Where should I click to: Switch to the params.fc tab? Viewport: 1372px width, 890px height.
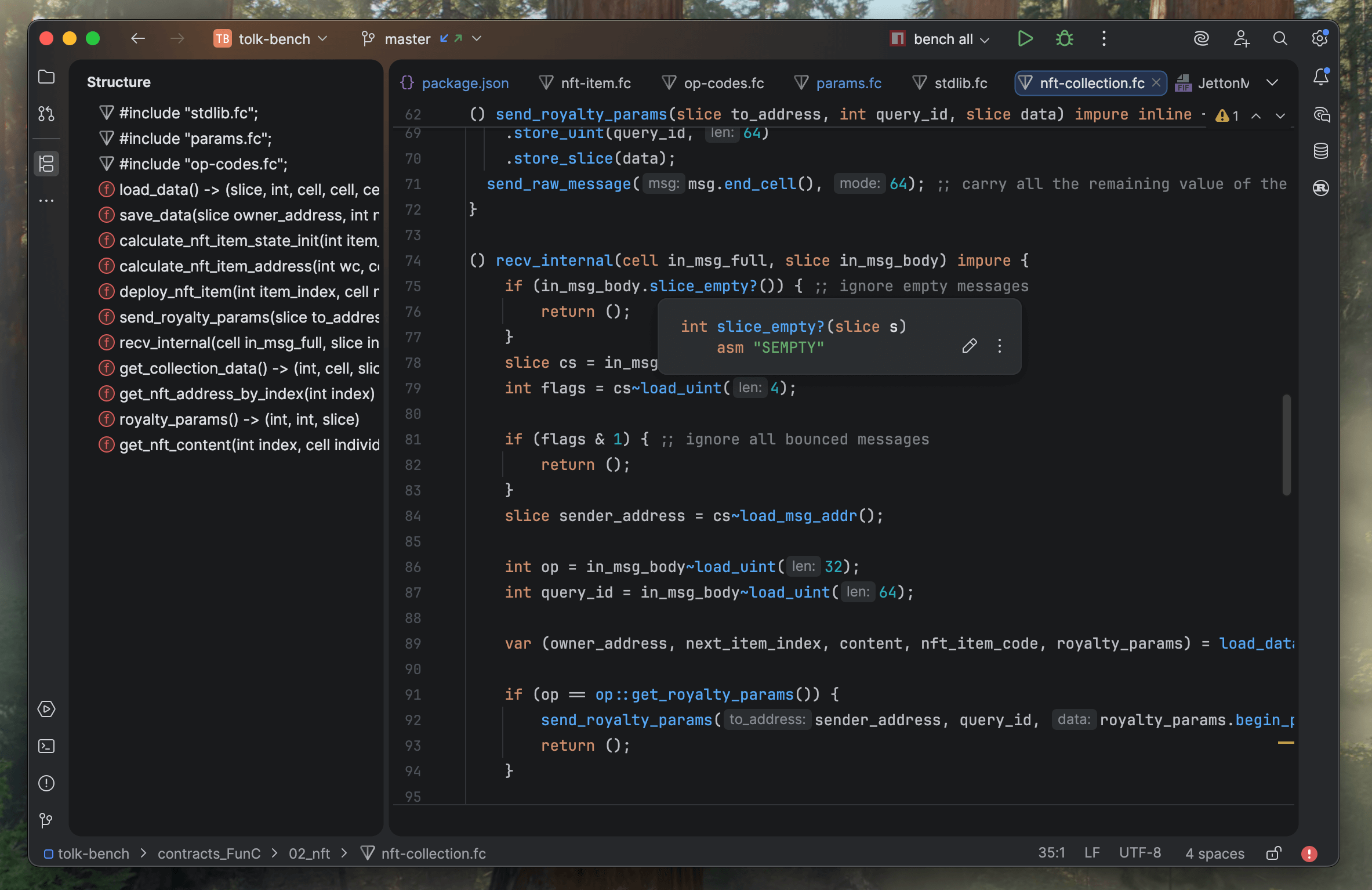(848, 83)
